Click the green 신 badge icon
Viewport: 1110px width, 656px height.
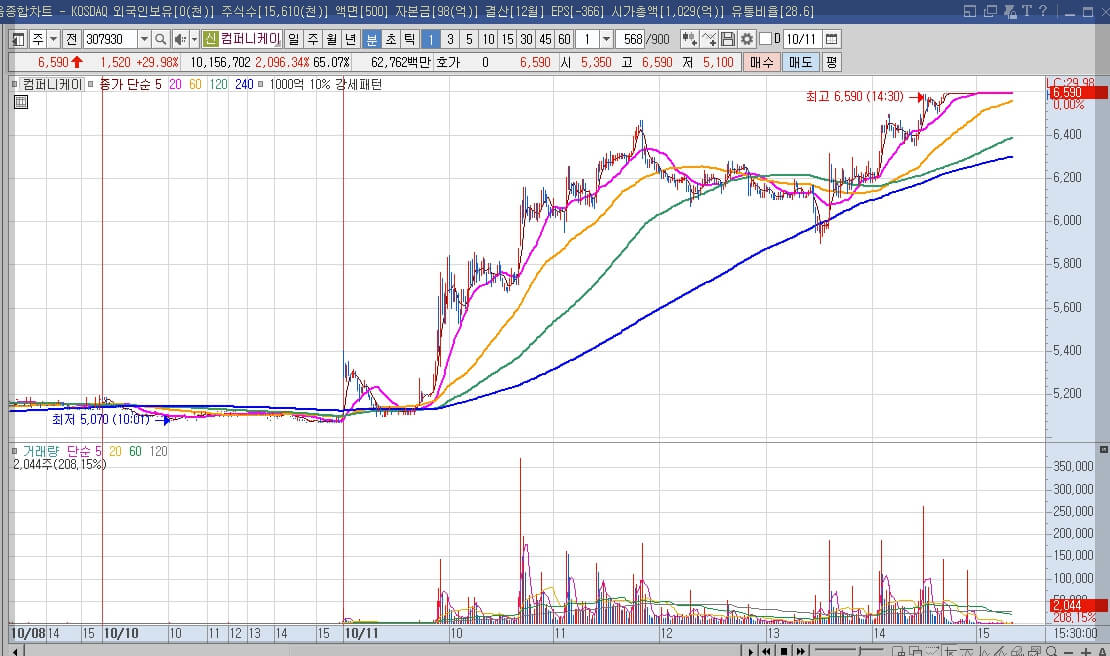pos(210,39)
